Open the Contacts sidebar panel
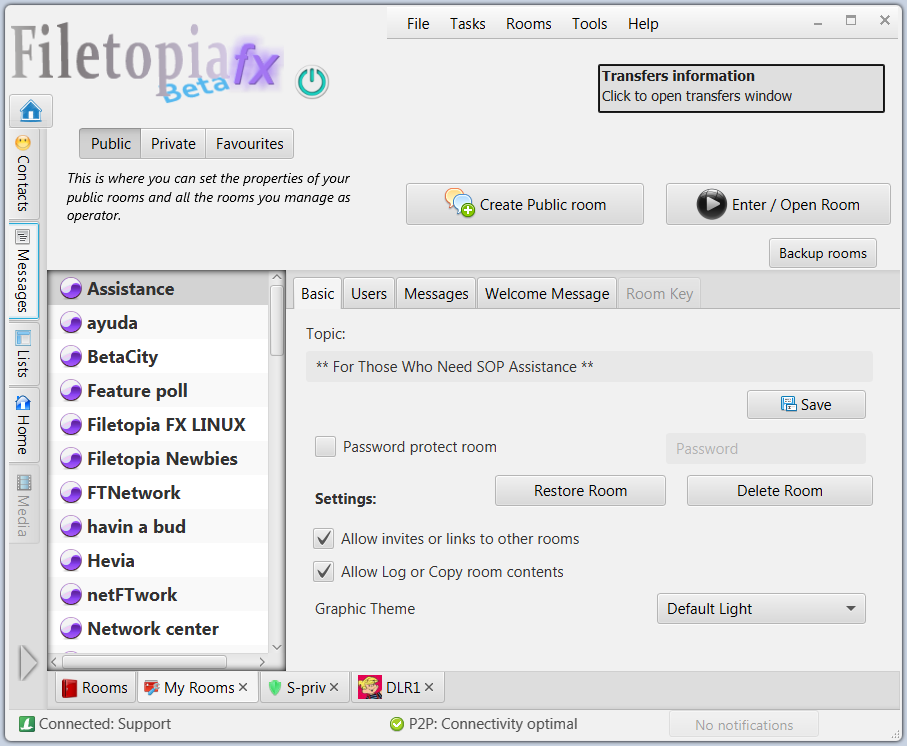Image resolution: width=907 pixels, height=746 pixels. tap(21, 175)
